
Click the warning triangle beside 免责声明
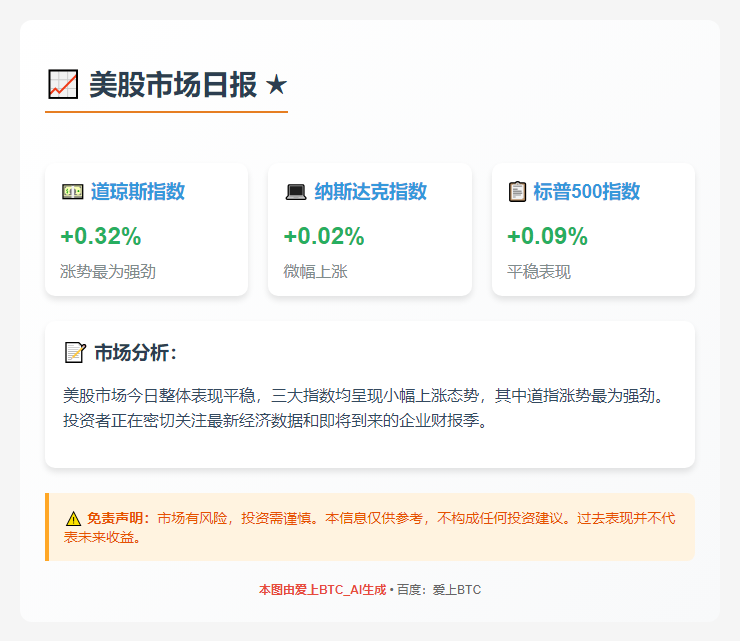73,519
